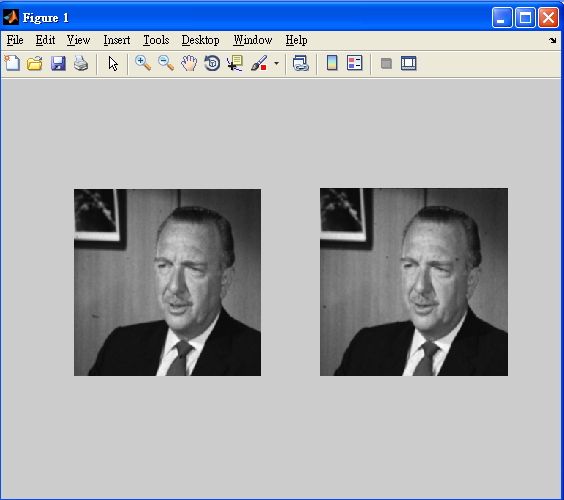This screenshot has width=564, height=500.
Task: Click the New Figure icon
Action: click(x=12, y=63)
